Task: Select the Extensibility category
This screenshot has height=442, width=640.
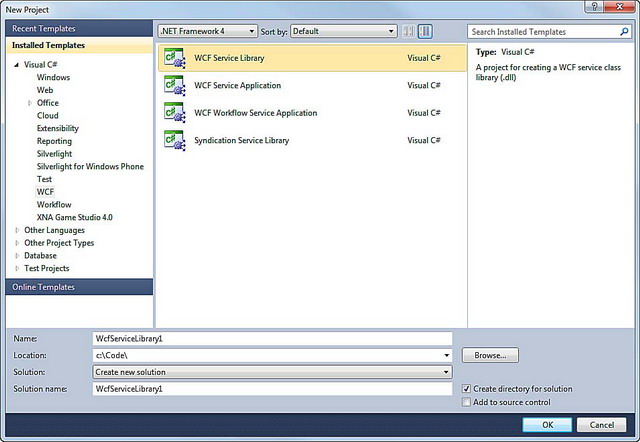Action: coord(58,128)
